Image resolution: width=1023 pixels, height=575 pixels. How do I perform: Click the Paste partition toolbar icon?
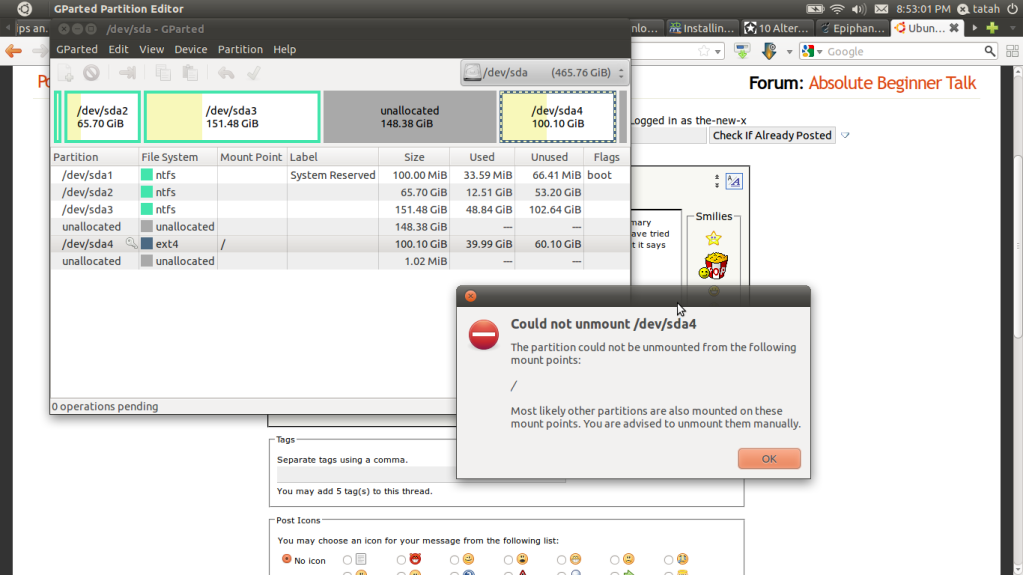pos(190,73)
